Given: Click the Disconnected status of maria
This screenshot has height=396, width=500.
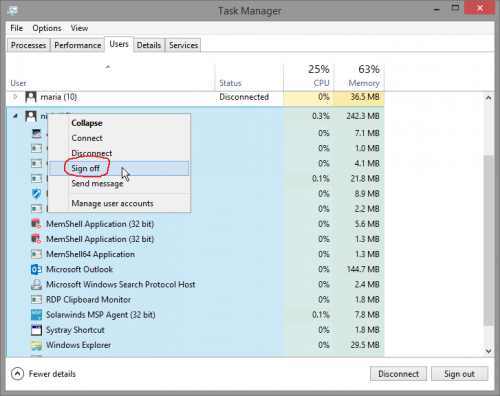Looking at the screenshot, I should [244, 97].
